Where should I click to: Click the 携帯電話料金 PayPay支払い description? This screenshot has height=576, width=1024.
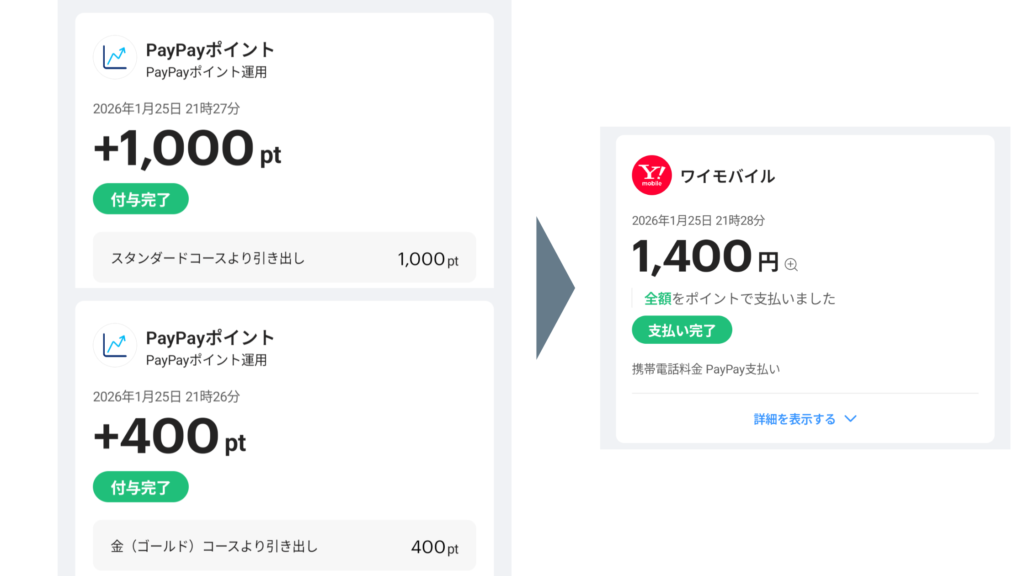[x=705, y=369]
